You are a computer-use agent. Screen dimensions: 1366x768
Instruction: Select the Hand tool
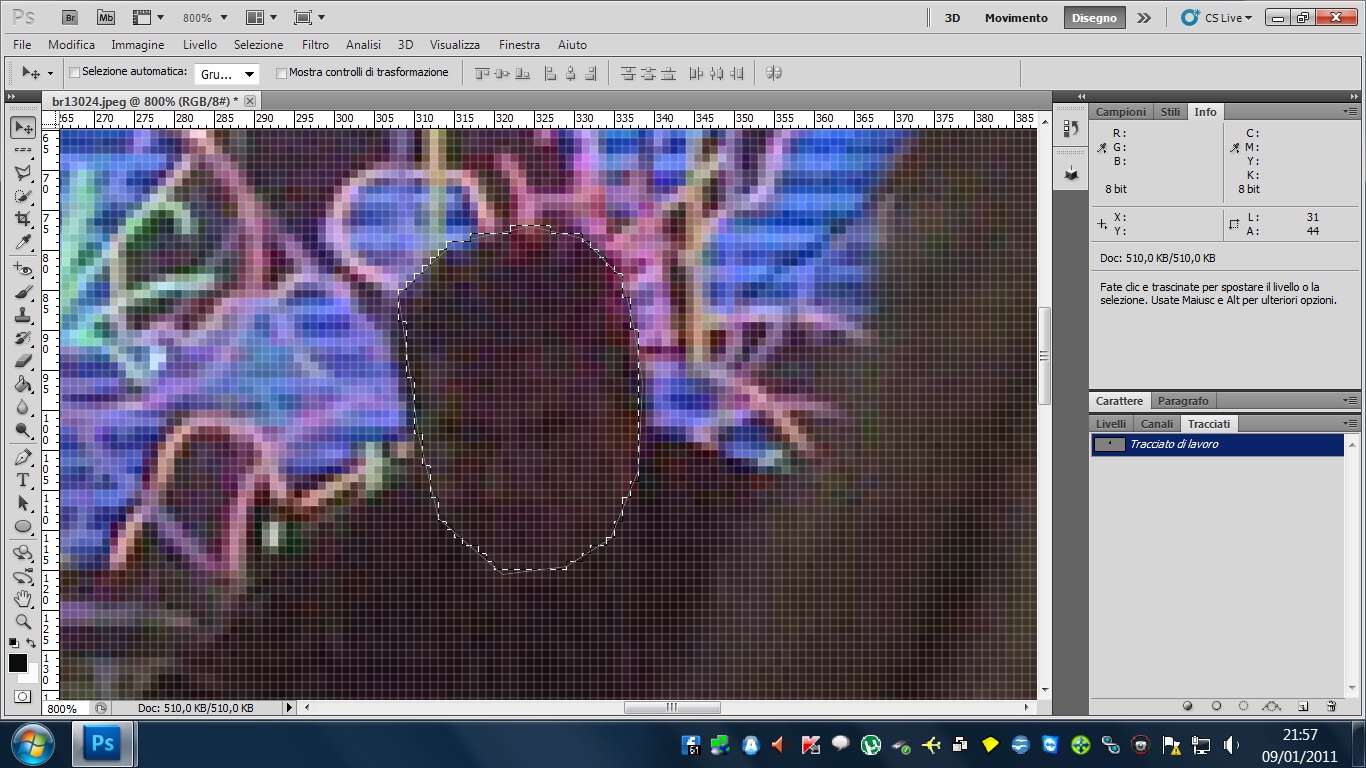point(23,599)
